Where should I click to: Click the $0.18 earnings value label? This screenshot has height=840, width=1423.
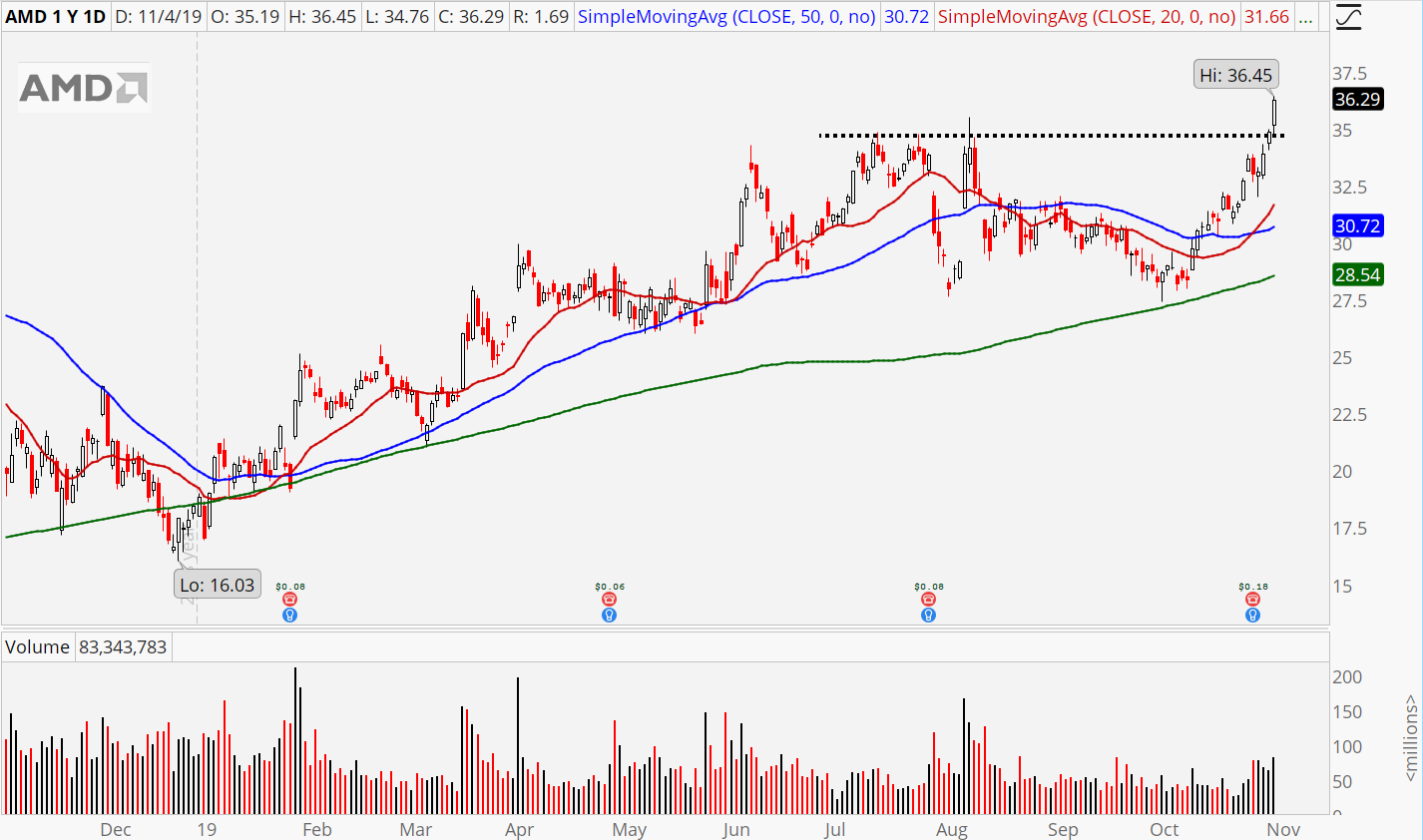coord(1253,587)
